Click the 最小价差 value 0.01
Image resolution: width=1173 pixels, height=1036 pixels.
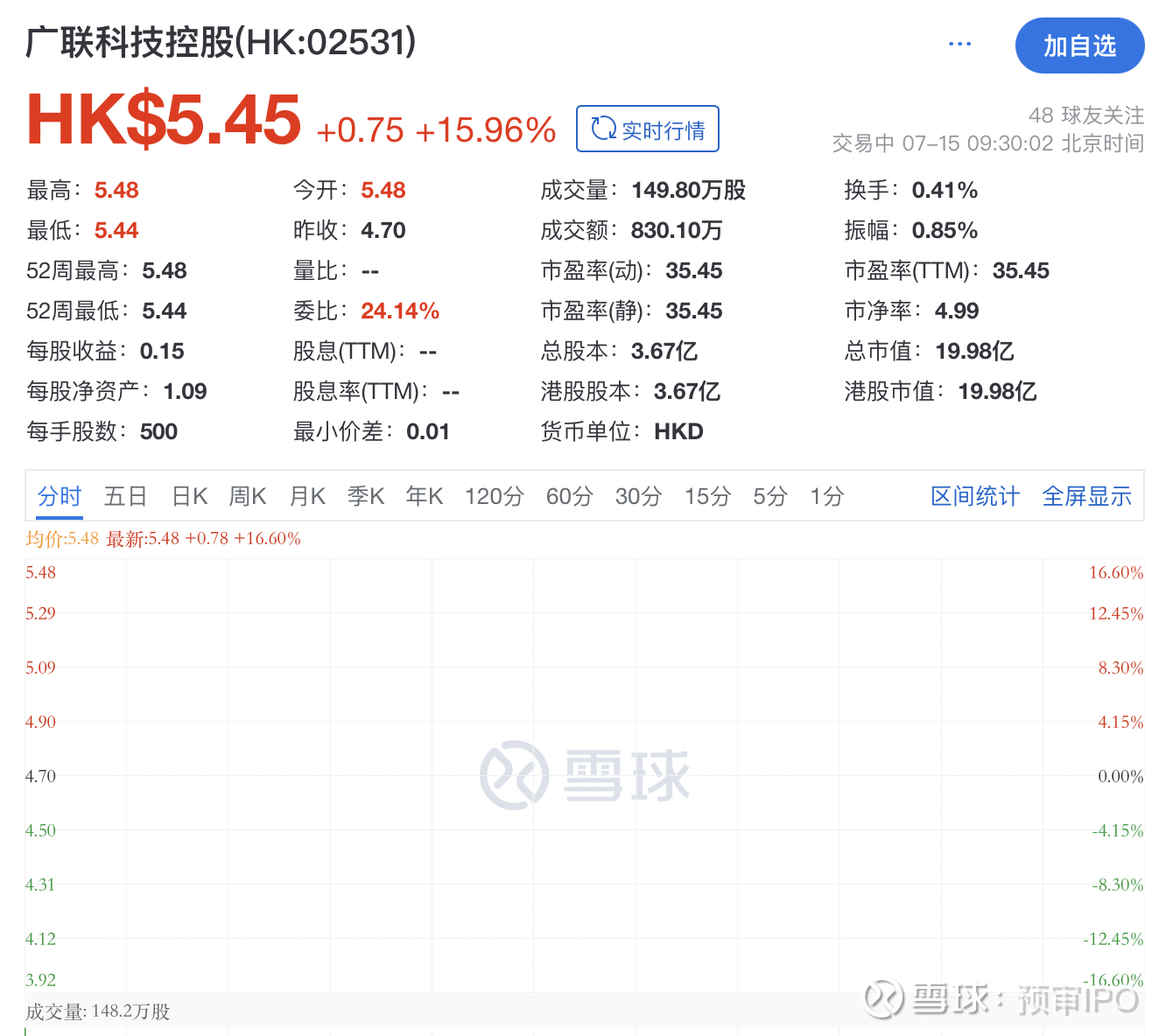point(427,431)
